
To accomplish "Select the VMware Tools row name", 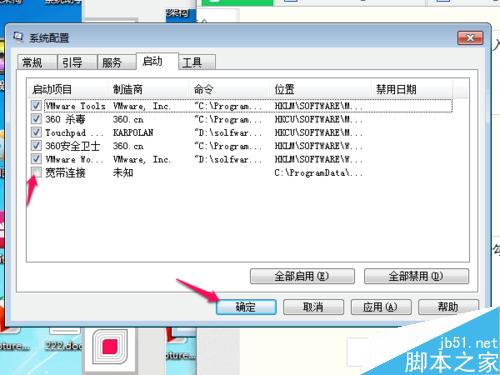I will 75,106.
